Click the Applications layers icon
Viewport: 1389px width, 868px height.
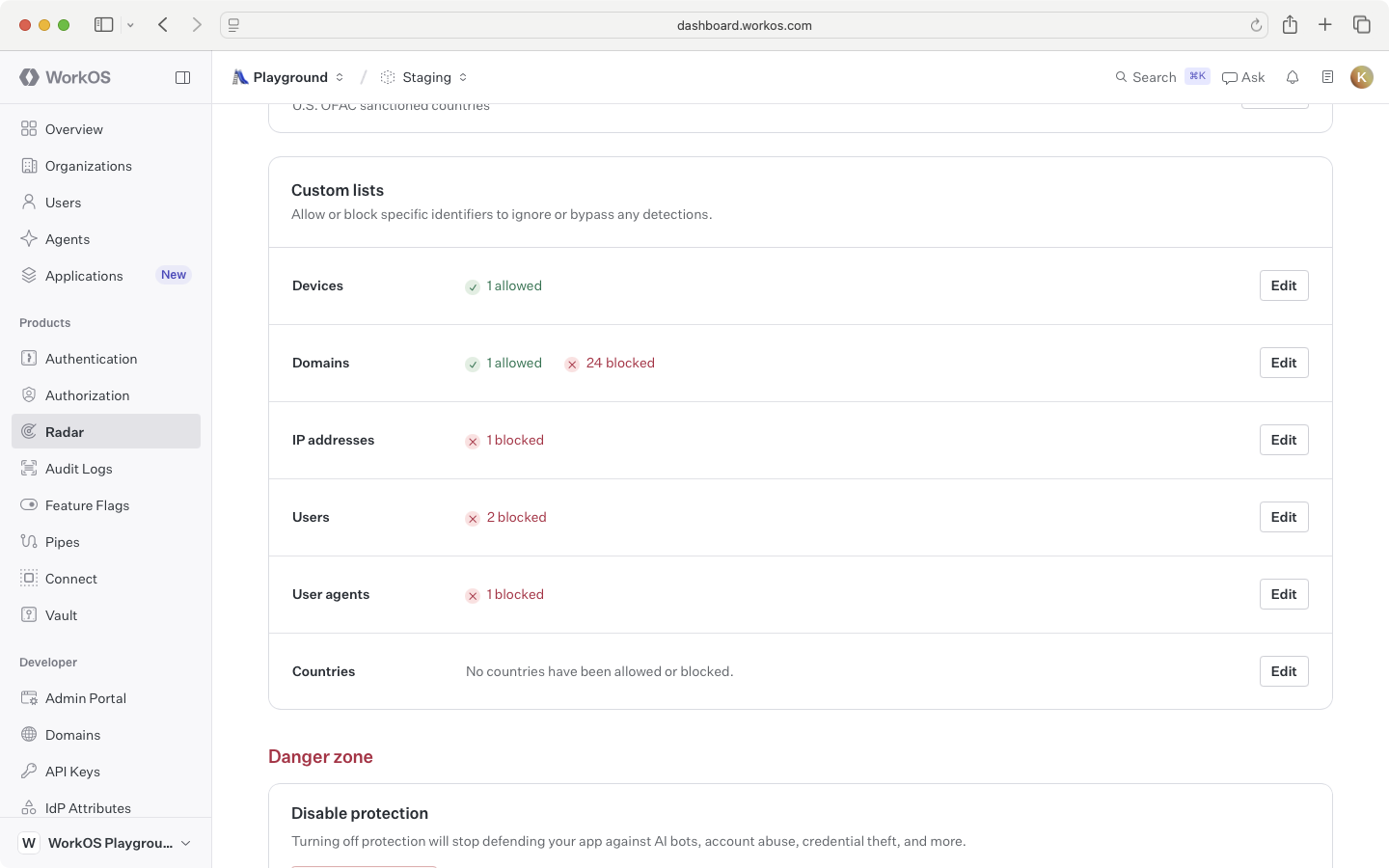click(29, 276)
